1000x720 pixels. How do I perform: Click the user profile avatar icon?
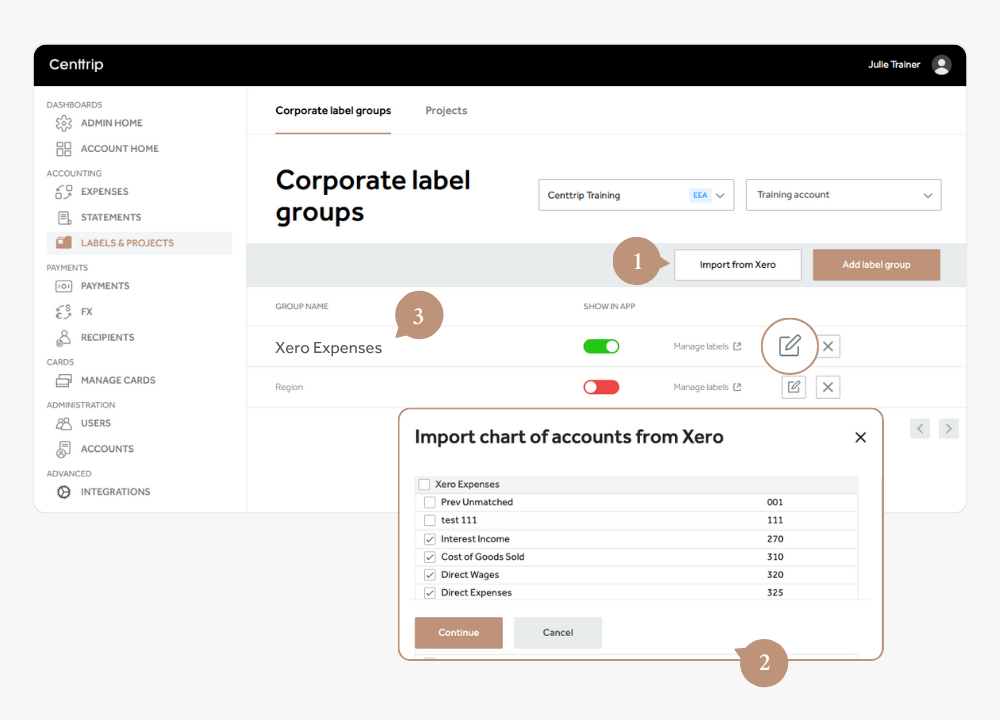point(941,65)
